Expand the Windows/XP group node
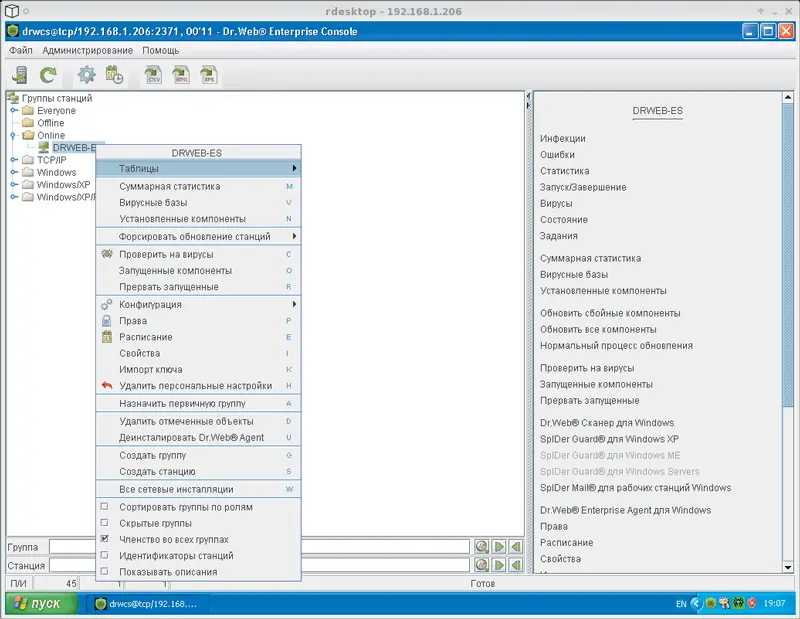800x619 pixels. 14,184
